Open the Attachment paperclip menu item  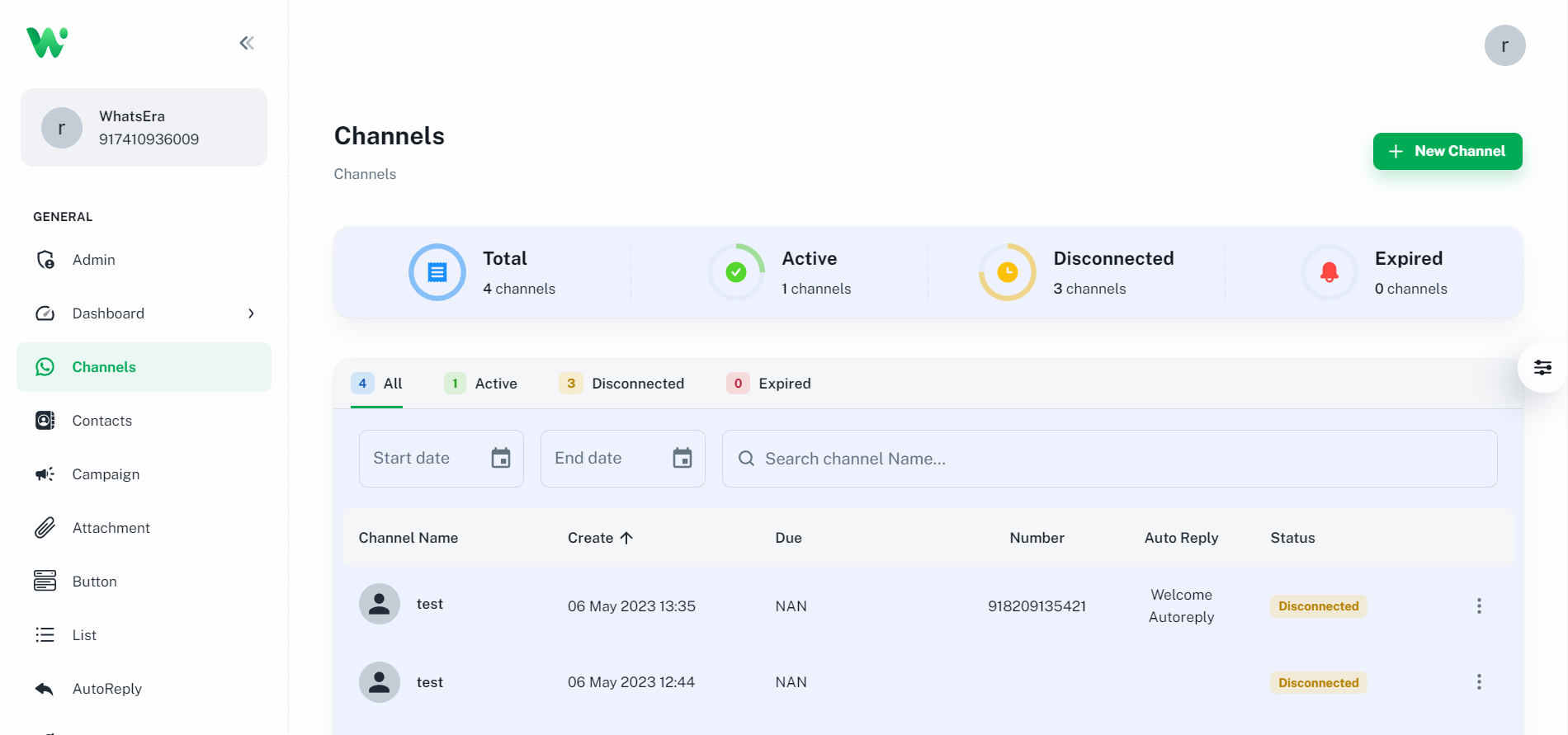coord(111,528)
